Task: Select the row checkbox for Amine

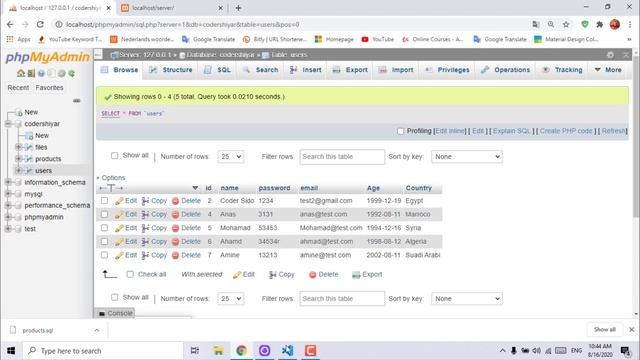Action: pos(104,255)
